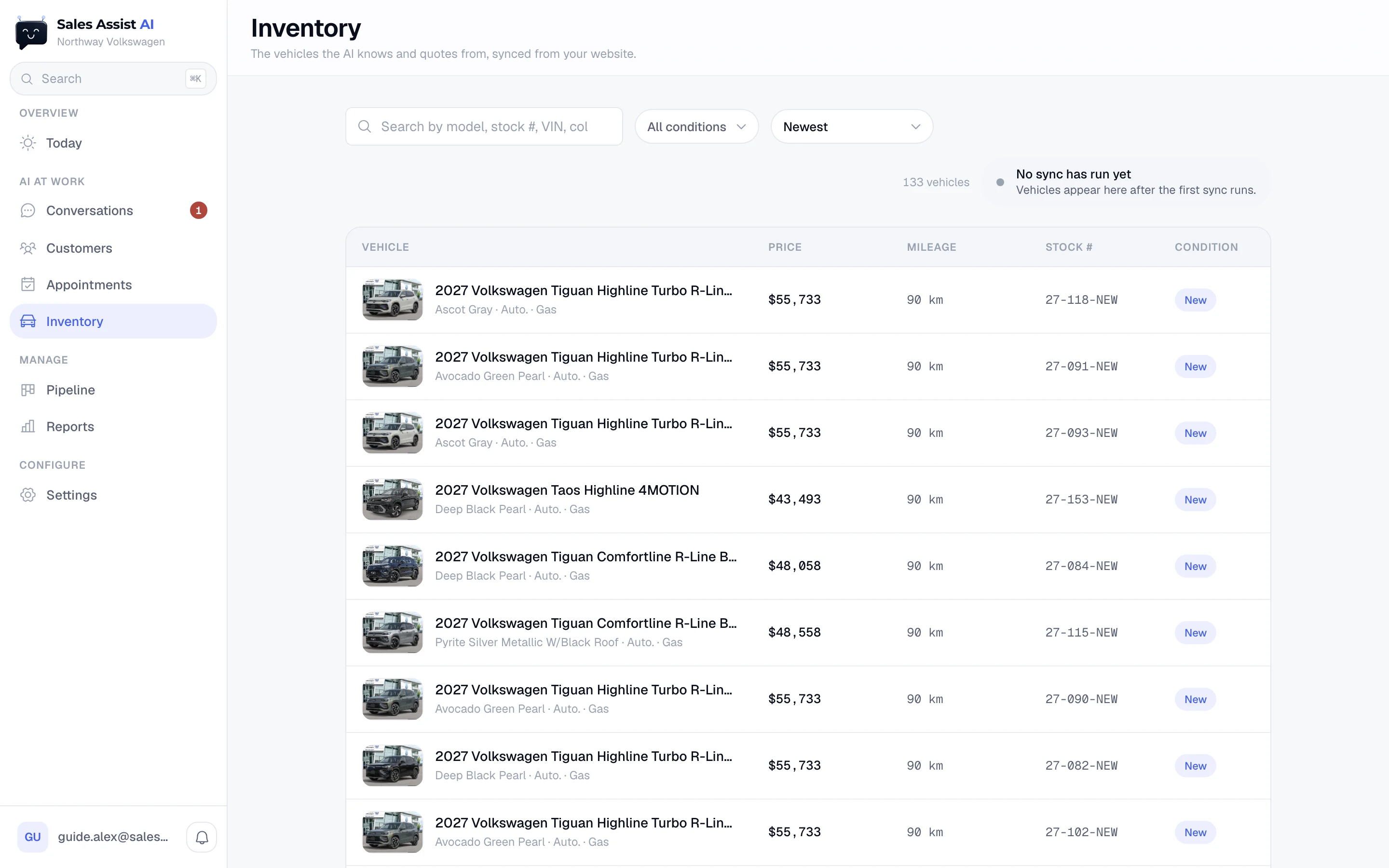Click the STOCK # column header
Image resolution: width=1389 pixels, height=868 pixels.
tap(1069, 247)
